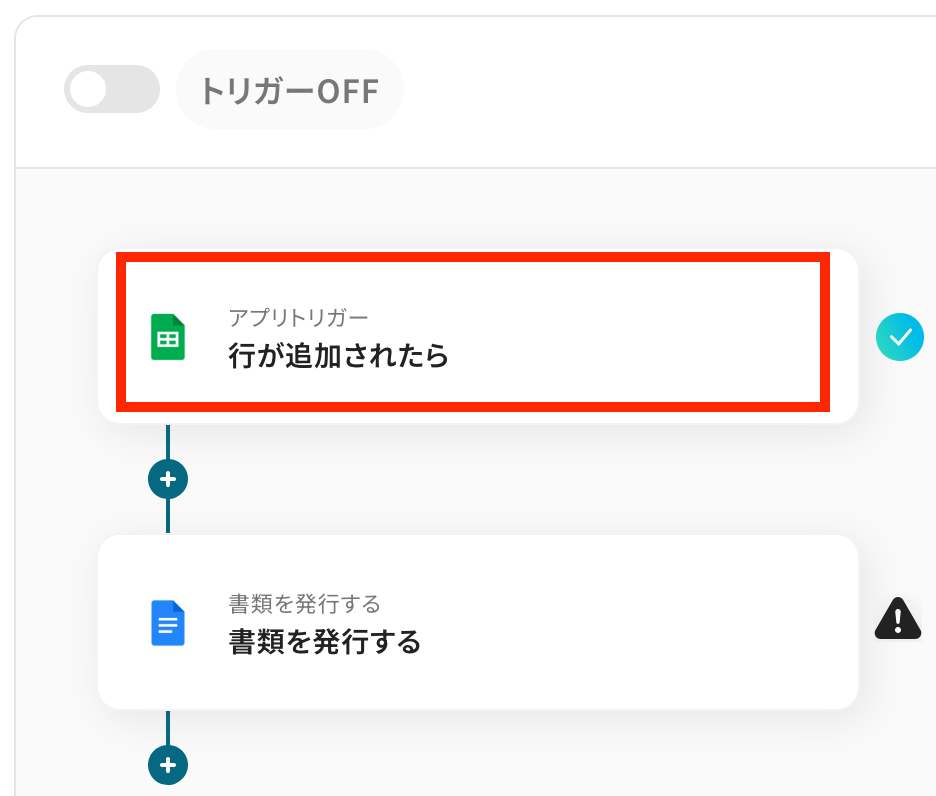Click the plus icon between the two steps
Image resolution: width=936 pixels, height=796 pixels.
[x=167, y=478]
